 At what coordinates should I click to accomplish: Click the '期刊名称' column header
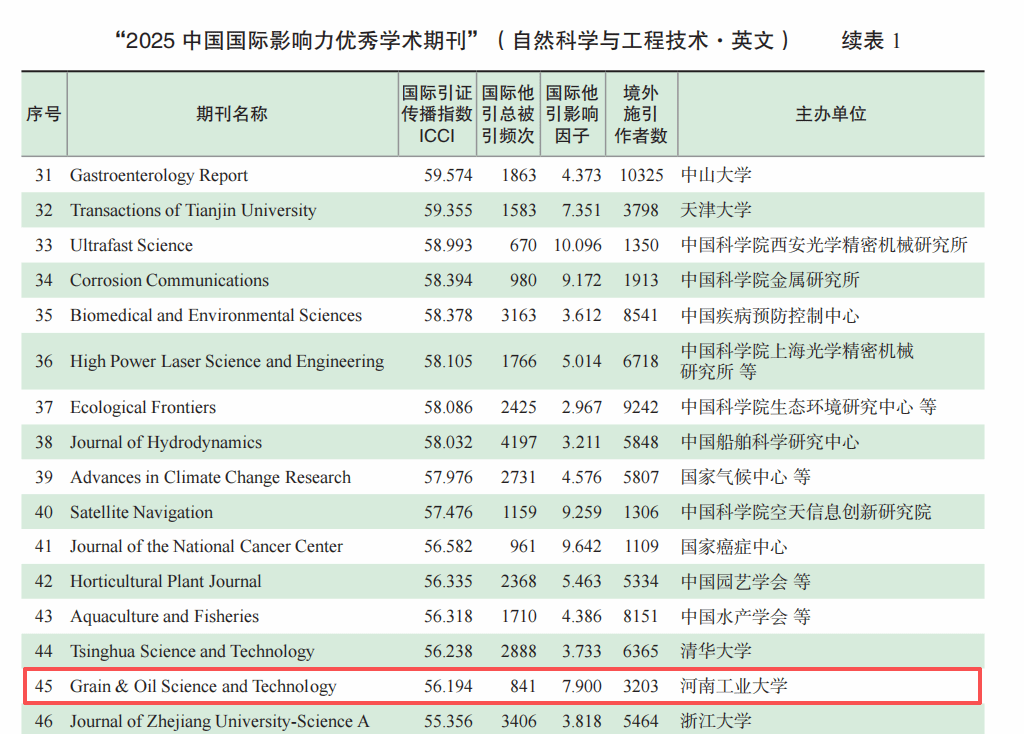point(231,114)
